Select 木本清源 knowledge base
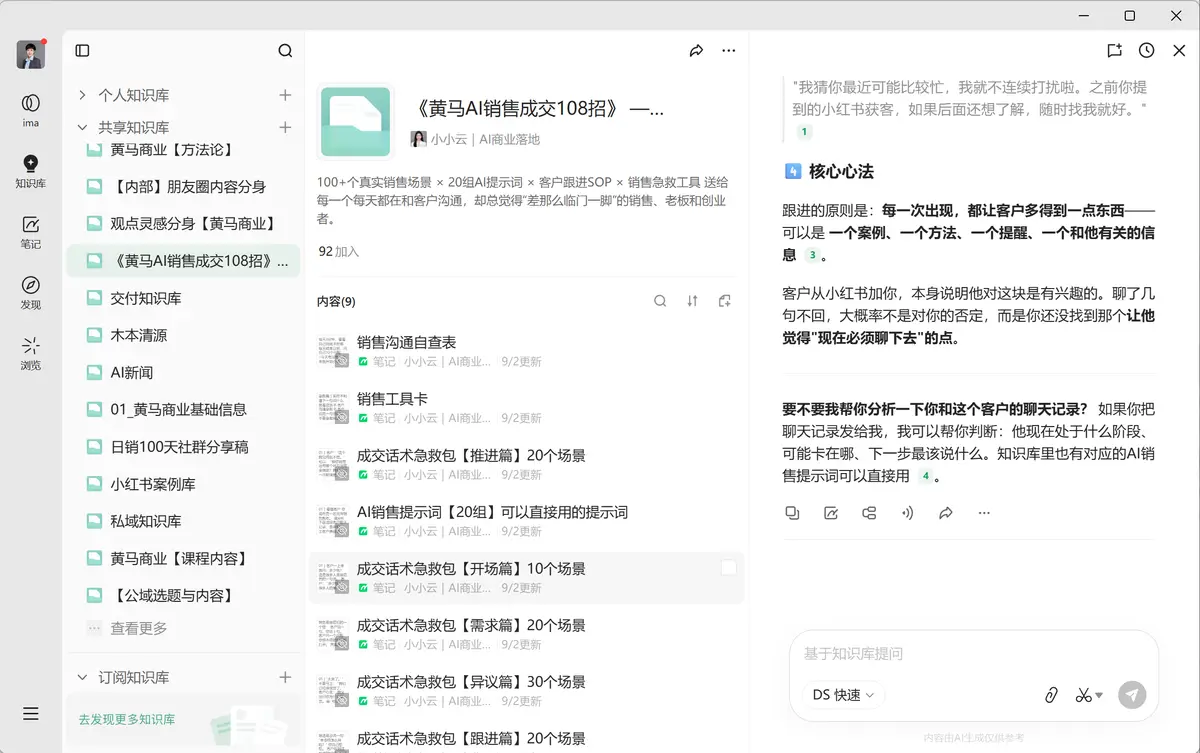1200x753 pixels. 183,335
